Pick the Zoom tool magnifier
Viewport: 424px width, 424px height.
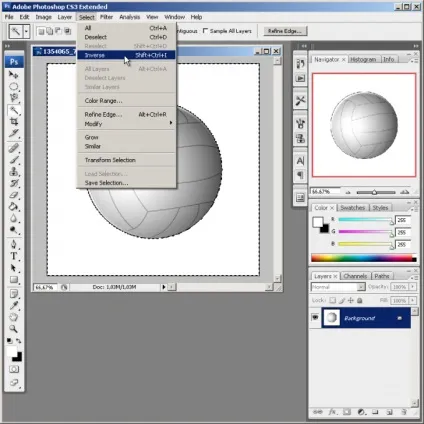14,329
